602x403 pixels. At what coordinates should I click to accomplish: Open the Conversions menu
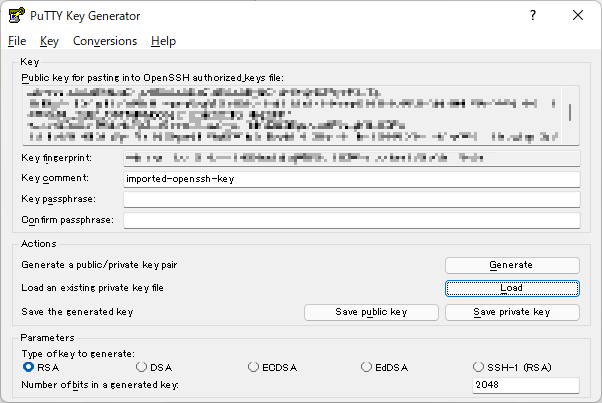point(105,41)
